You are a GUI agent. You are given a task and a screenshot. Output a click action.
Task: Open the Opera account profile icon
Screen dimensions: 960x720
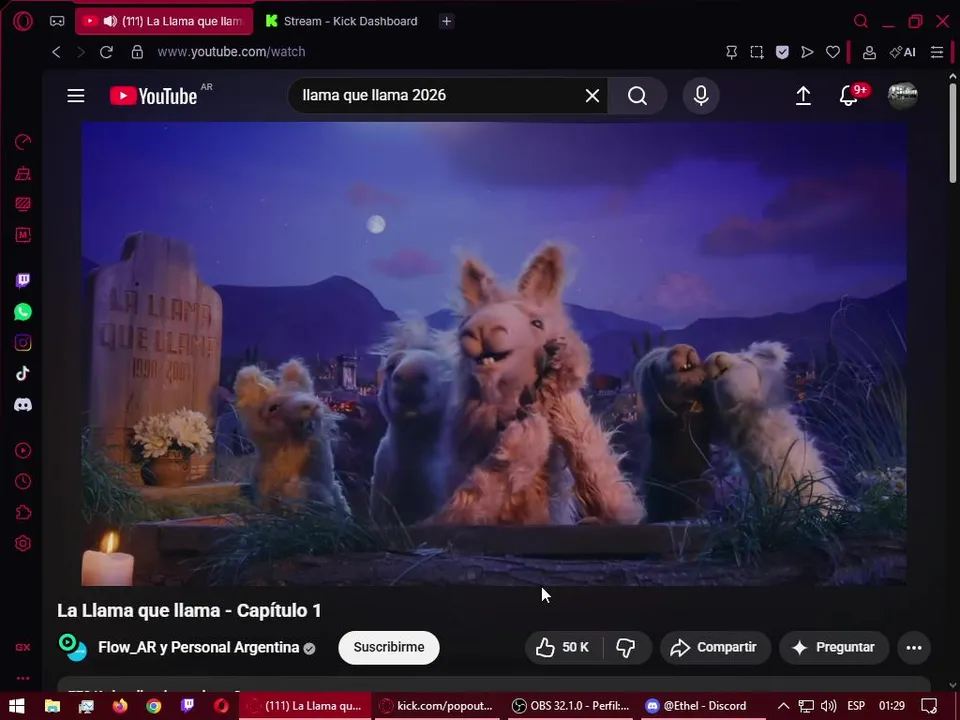coord(869,52)
